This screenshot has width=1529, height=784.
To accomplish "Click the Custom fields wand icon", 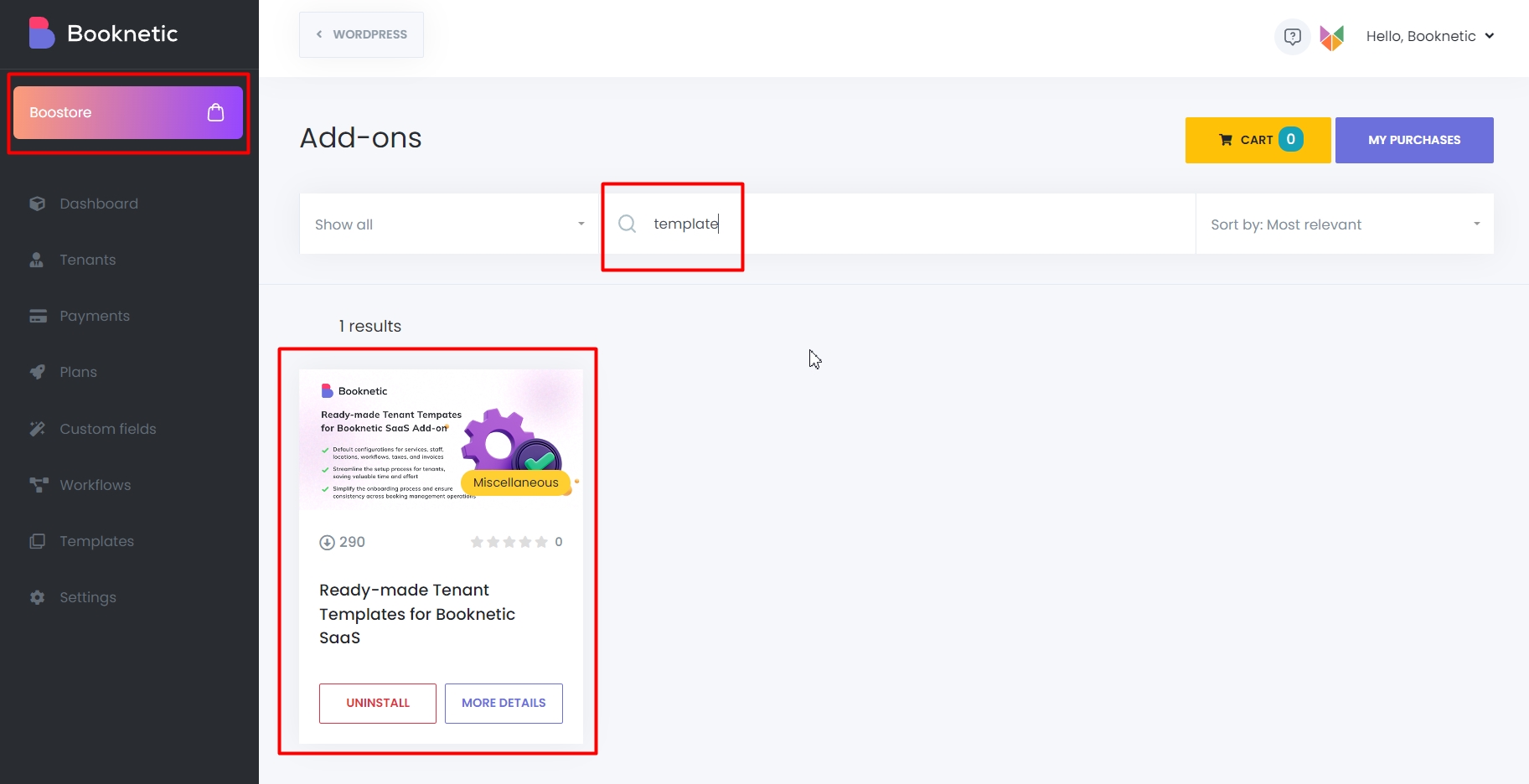I will click(38, 429).
